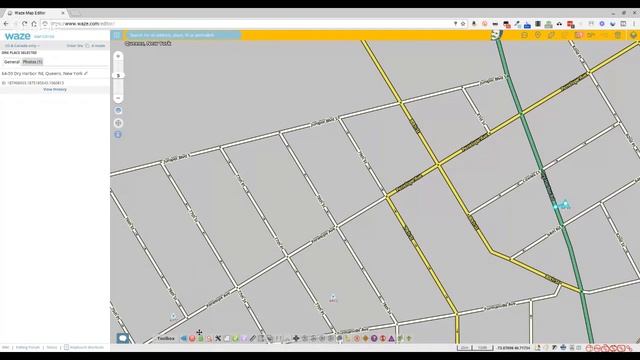Click the place marker near bottom center map
The image size is (640, 360).
pyautogui.click(x=333, y=298)
